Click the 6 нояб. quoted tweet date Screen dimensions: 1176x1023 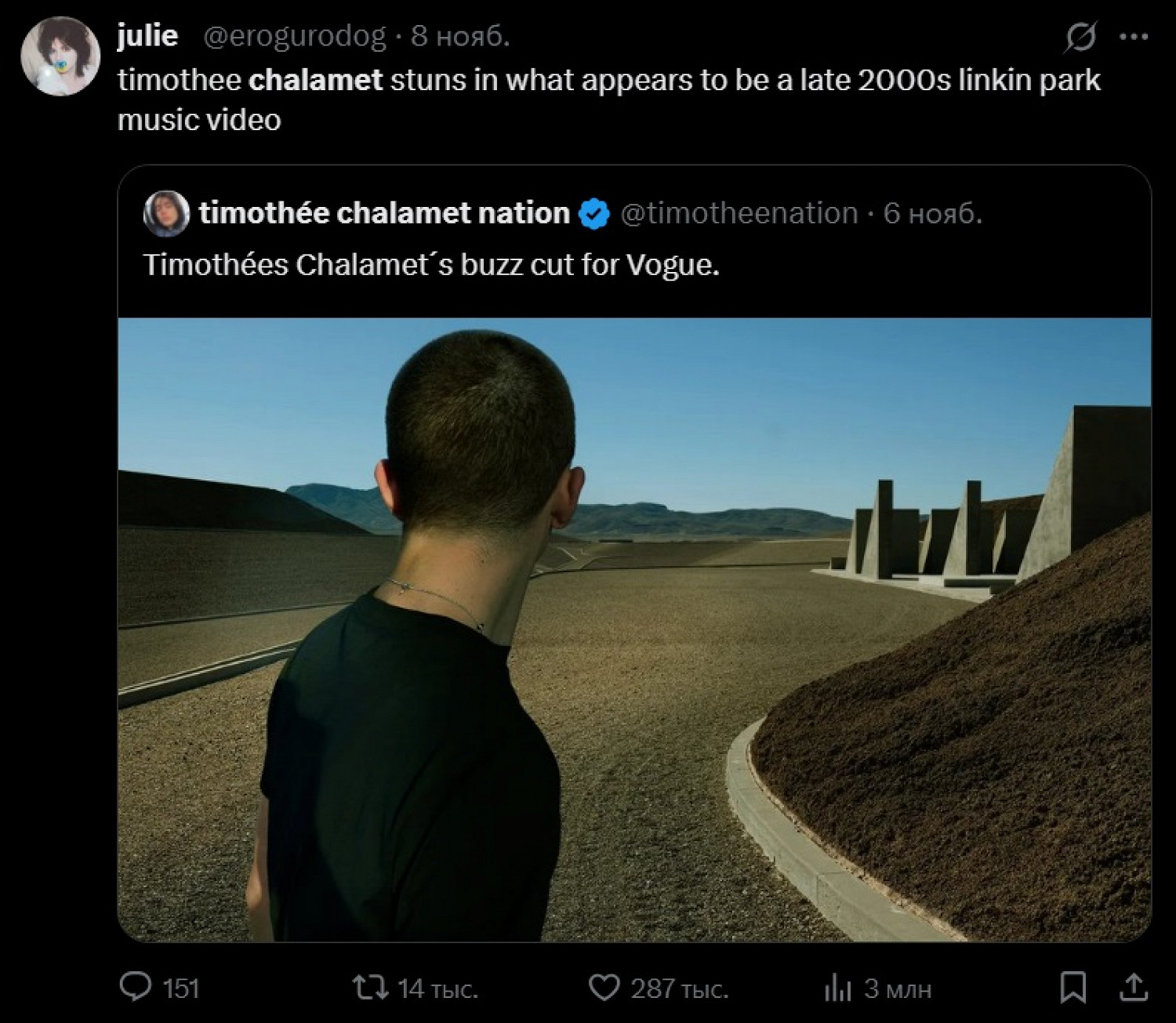933,213
